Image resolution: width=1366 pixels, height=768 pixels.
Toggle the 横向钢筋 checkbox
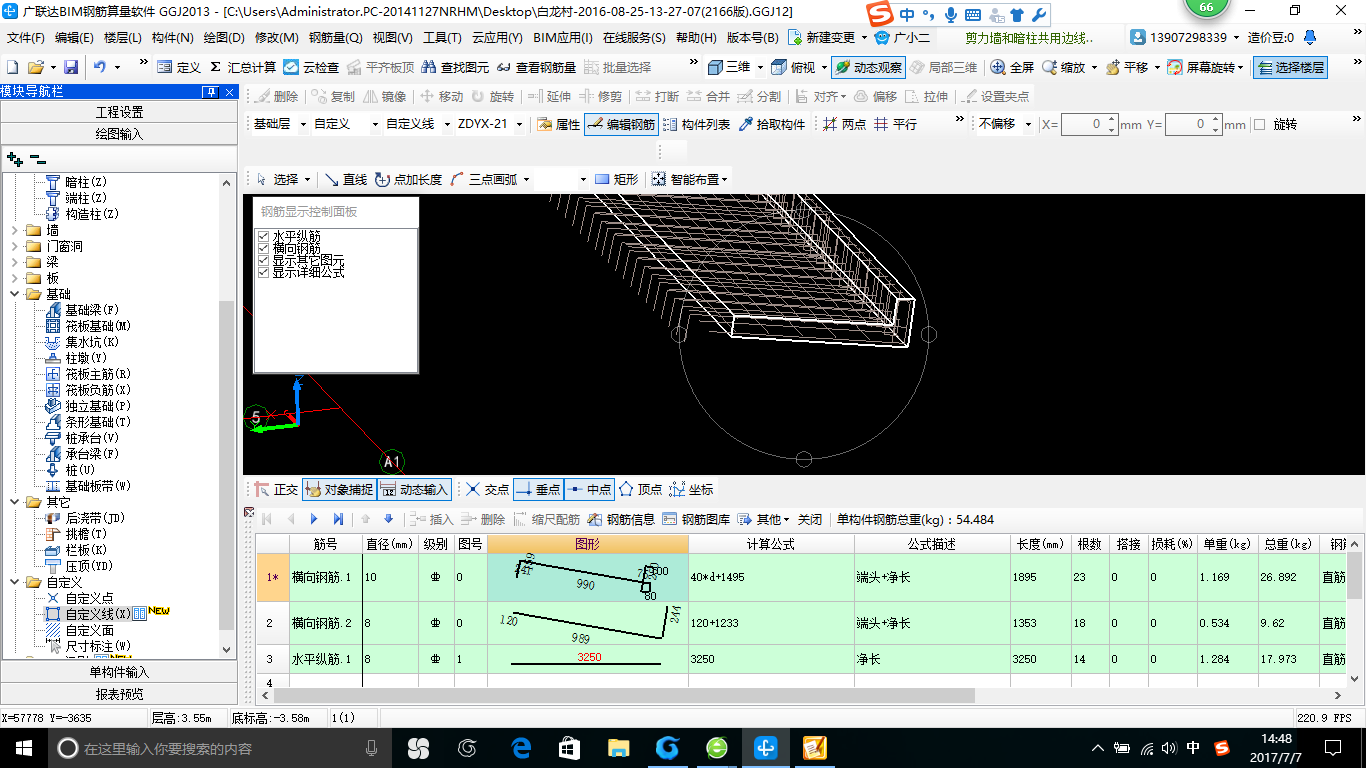tap(264, 248)
